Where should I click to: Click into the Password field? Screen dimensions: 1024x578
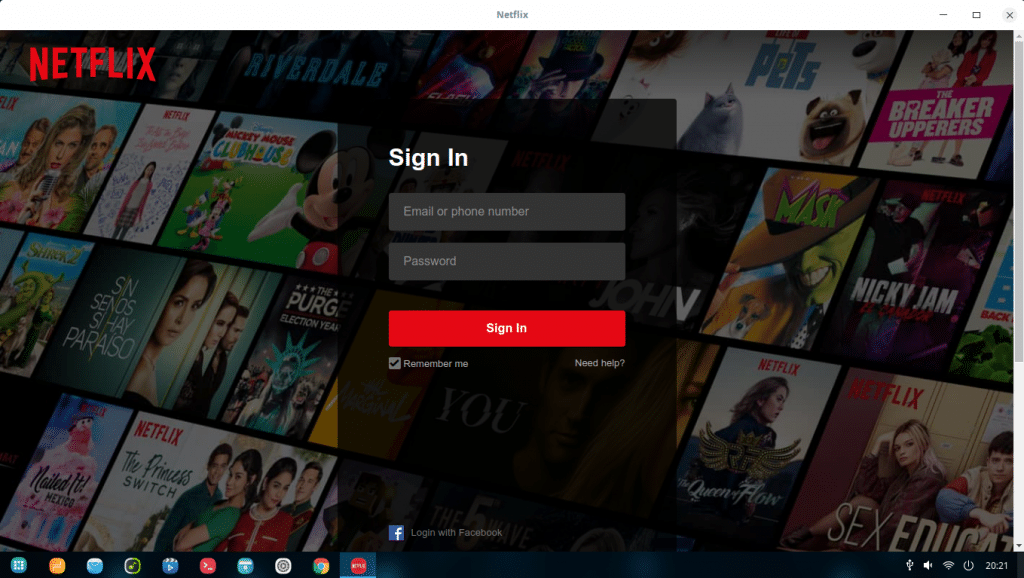point(507,261)
